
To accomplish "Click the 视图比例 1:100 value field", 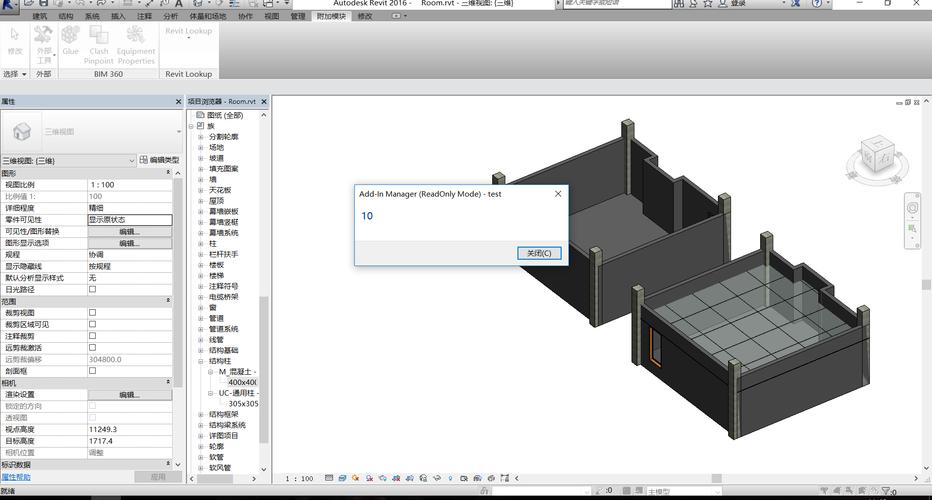I will (x=129, y=184).
